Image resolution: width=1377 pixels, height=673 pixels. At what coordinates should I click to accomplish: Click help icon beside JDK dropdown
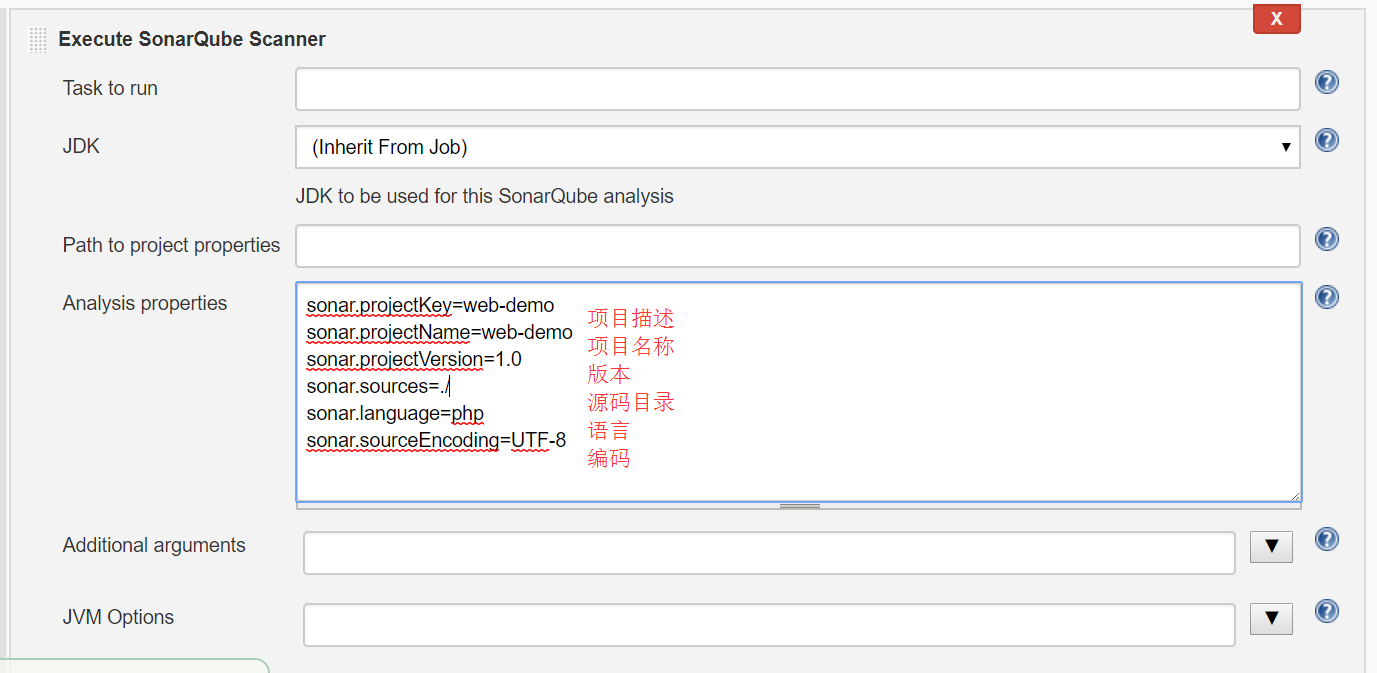pos(1327,140)
